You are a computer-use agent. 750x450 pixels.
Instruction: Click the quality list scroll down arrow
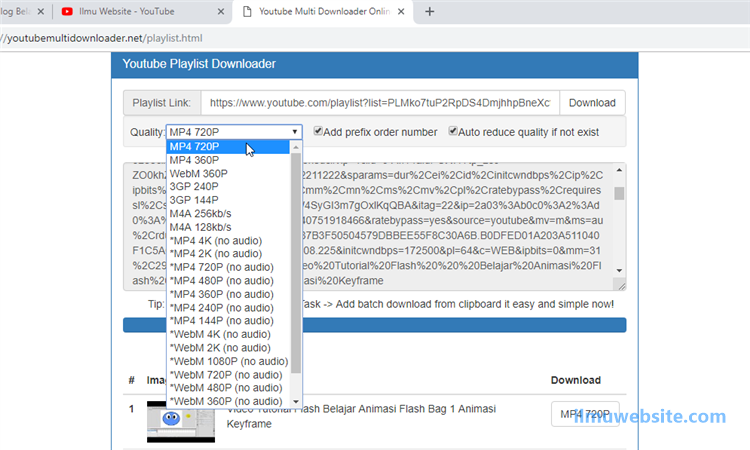(x=296, y=402)
